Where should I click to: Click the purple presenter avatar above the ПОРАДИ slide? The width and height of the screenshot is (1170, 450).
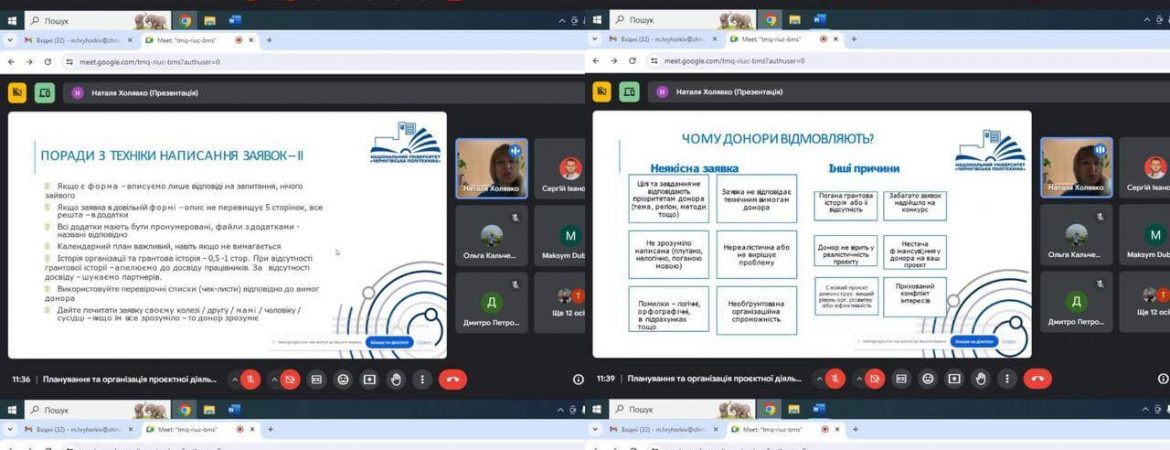77,93
